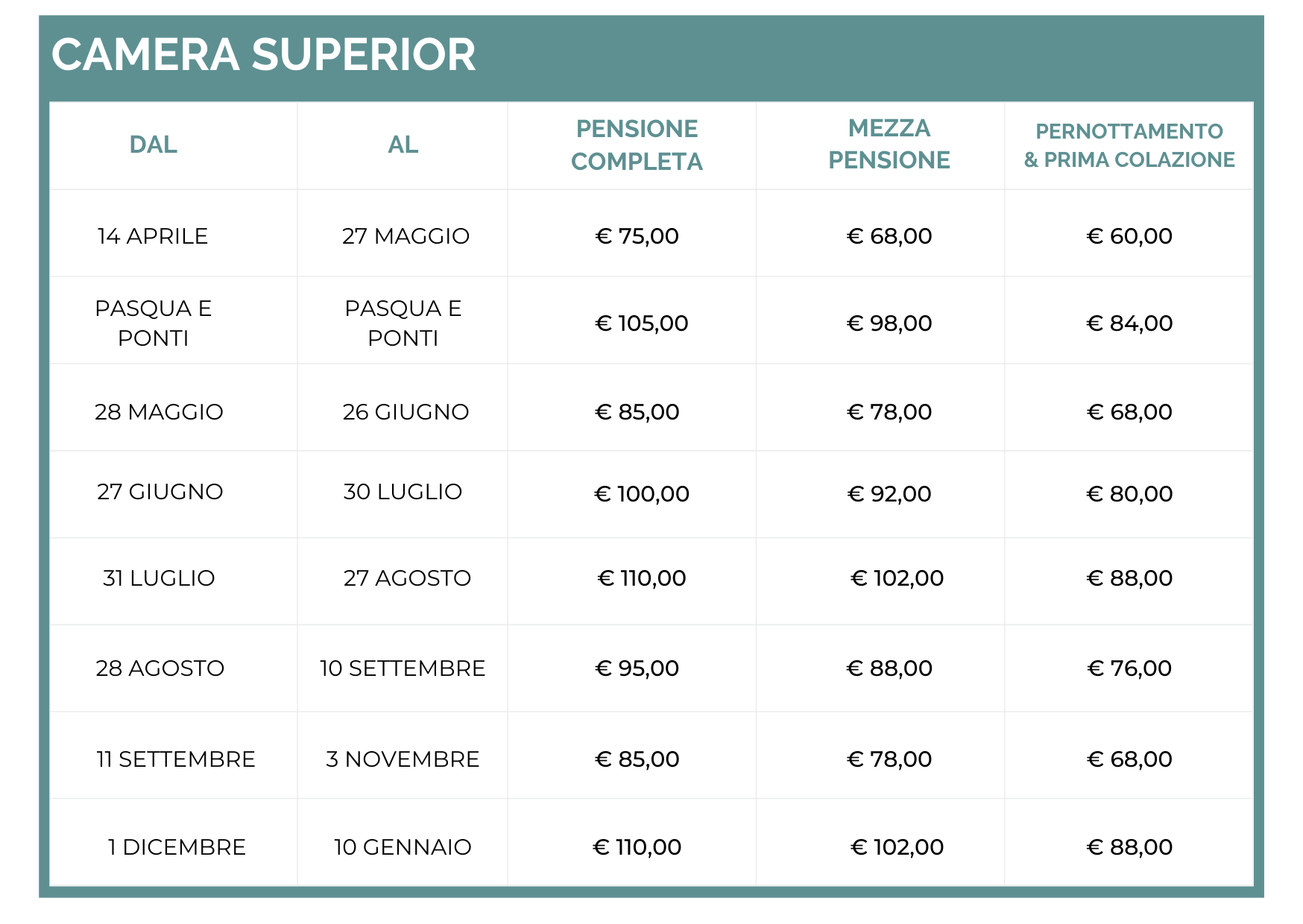
Task: Click the € 76,00 breakfast price
Action: (1129, 668)
